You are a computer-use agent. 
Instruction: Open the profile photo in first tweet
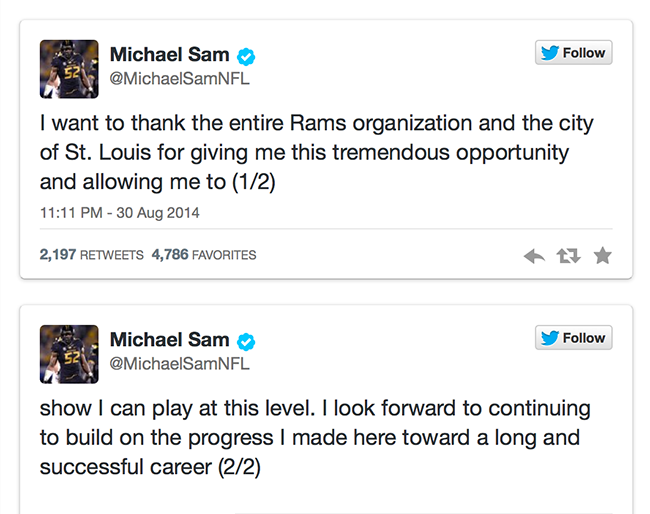pos(69,69)
